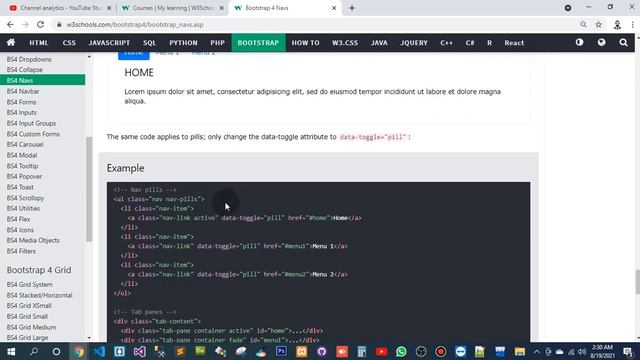Close the Bootstrap 4 Navs tab

click(x=334, y=8)
